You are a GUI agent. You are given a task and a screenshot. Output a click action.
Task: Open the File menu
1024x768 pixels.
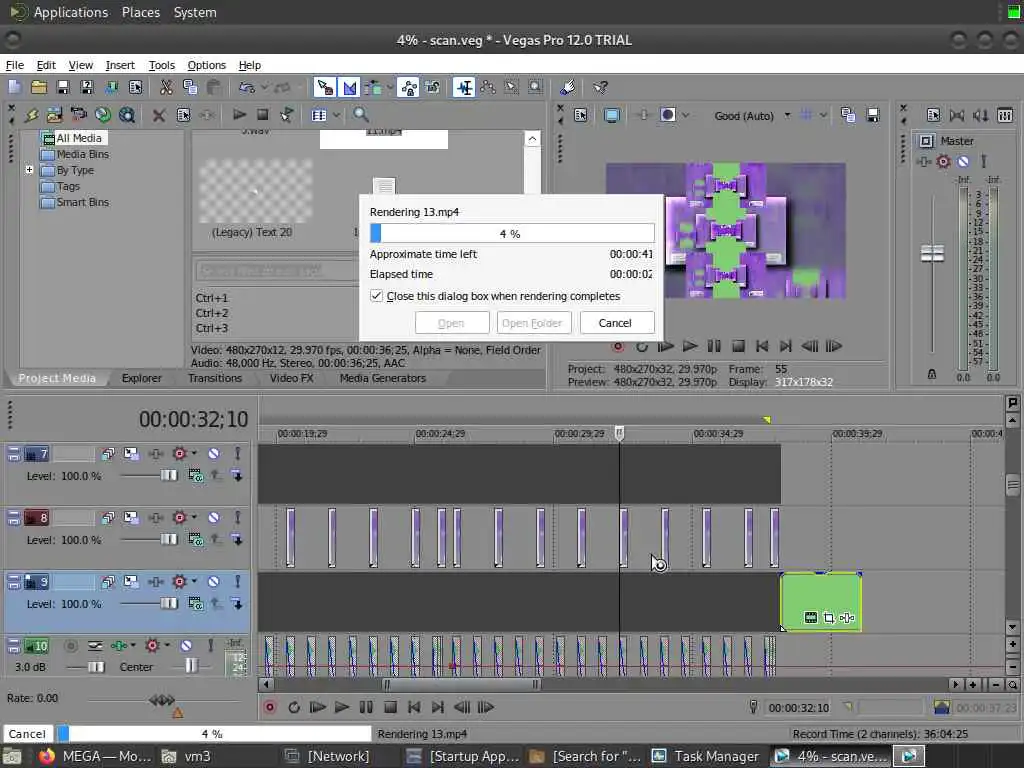click(14, 65)
